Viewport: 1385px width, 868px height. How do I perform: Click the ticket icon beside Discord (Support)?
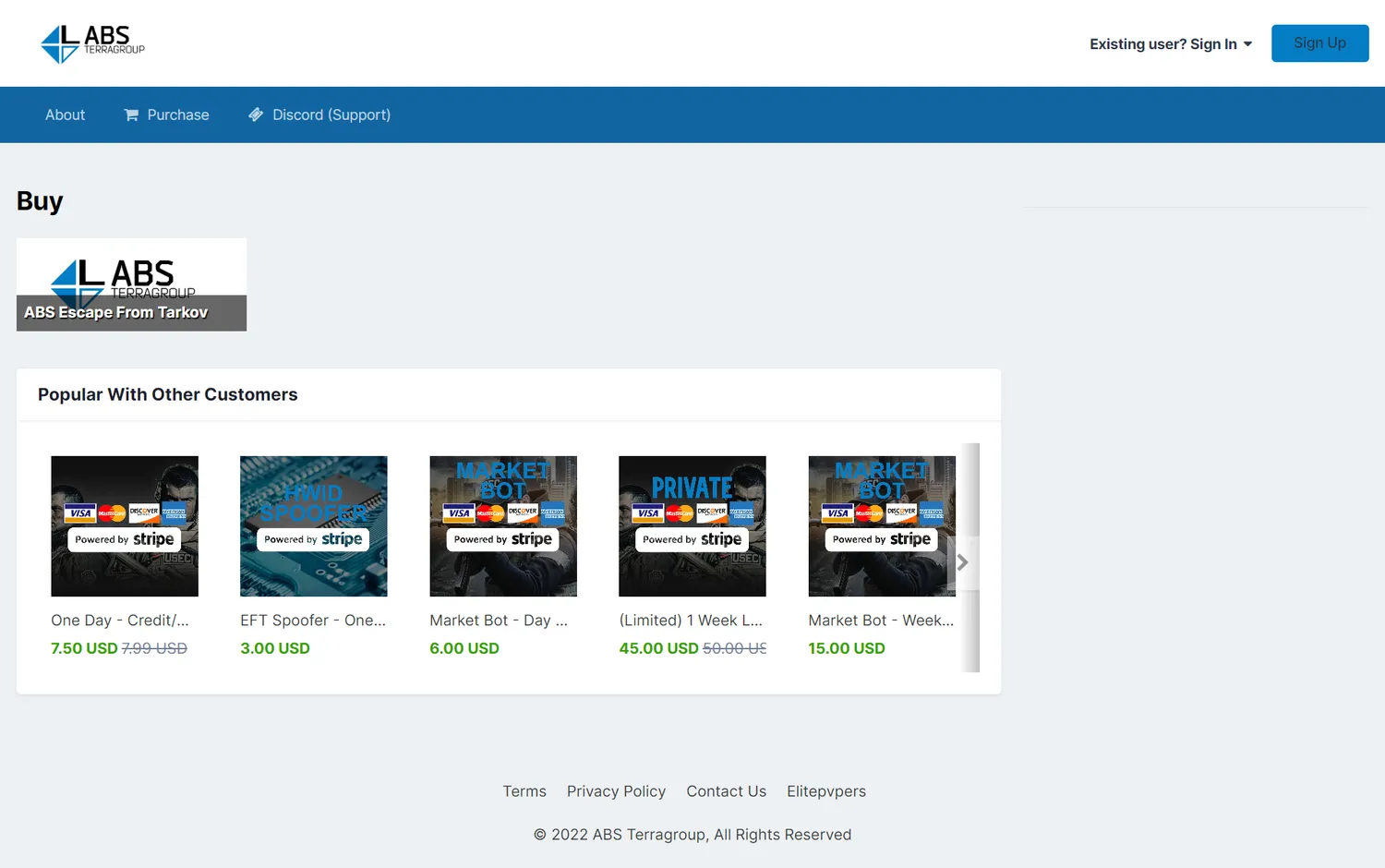[x=256, y=115]
